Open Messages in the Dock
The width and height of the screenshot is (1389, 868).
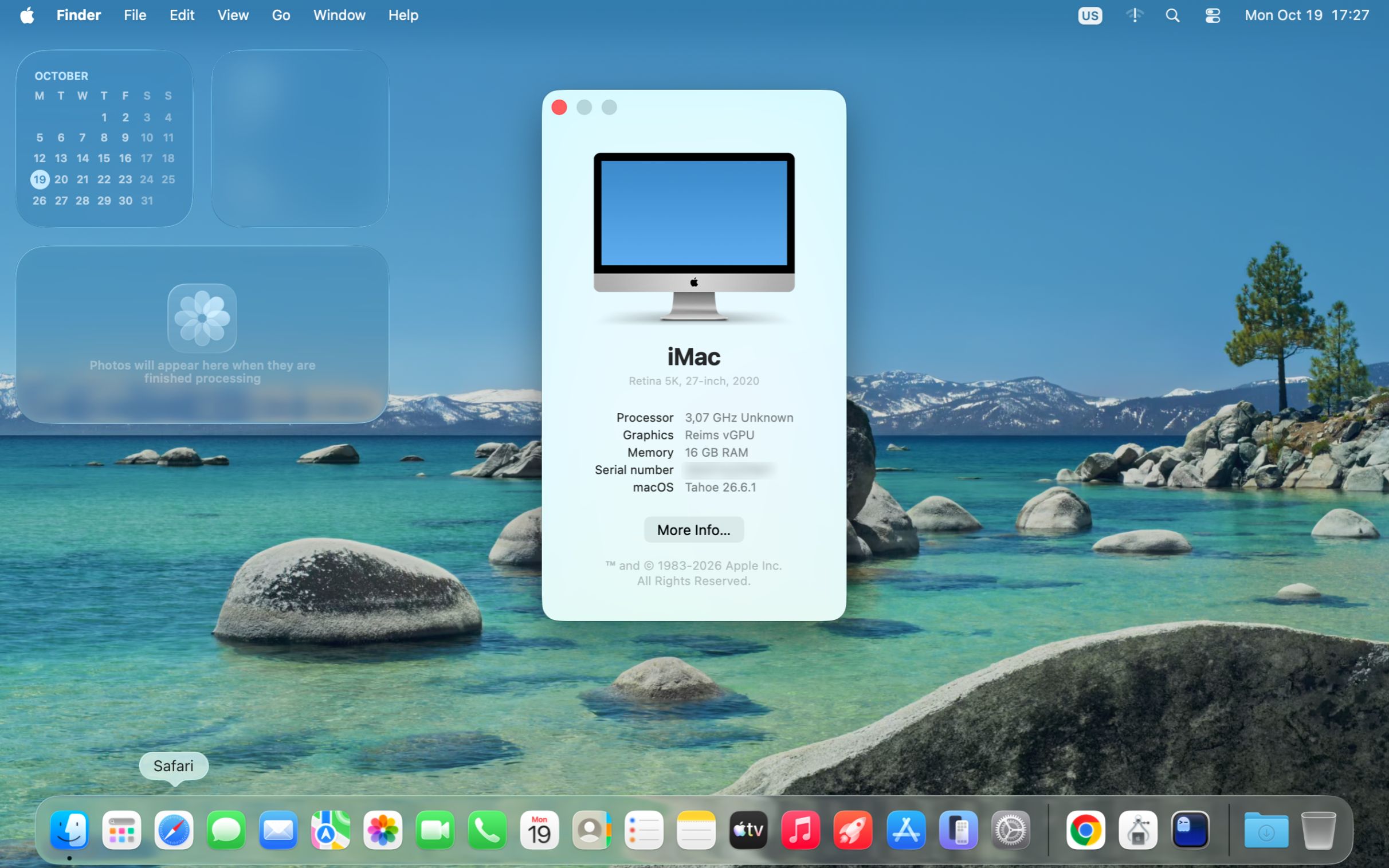tap(226, 830)
